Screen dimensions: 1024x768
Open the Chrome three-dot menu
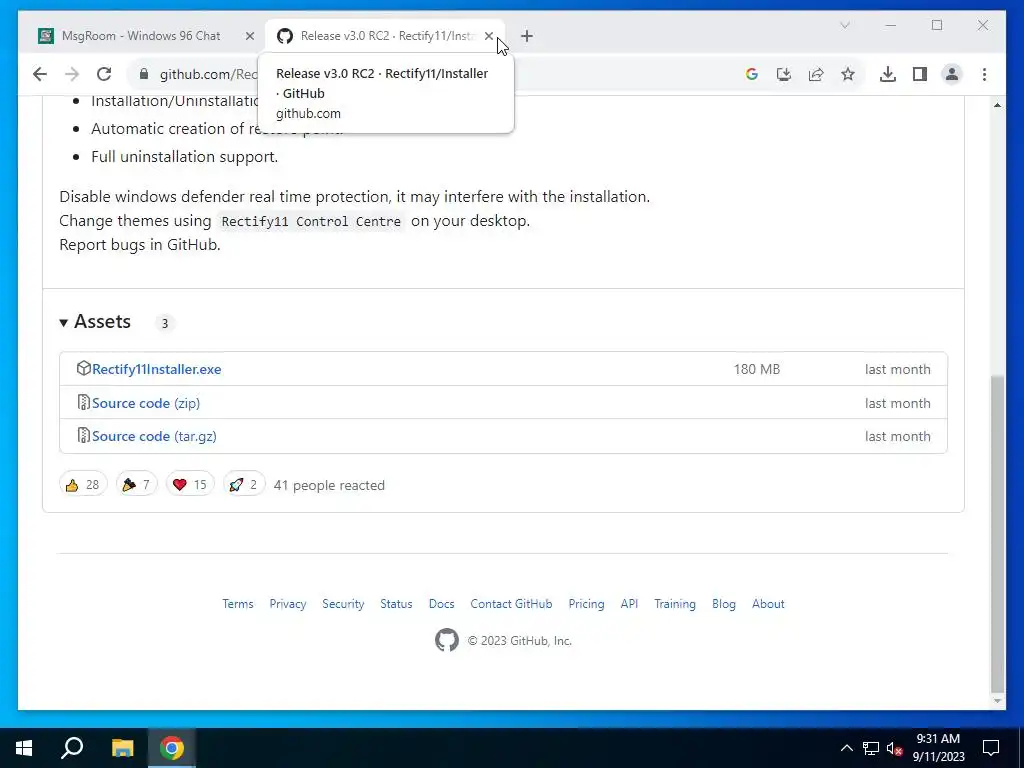pyautogui.click(x=984, y=74)
